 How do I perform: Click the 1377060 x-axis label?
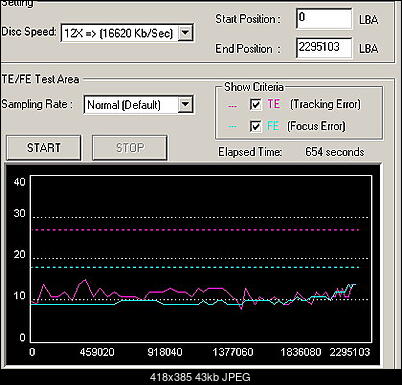(x=233, y=352)
